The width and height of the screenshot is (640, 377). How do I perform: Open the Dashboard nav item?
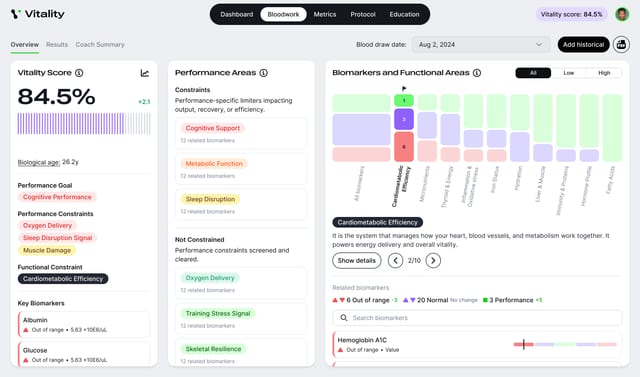tap(237, 14)
